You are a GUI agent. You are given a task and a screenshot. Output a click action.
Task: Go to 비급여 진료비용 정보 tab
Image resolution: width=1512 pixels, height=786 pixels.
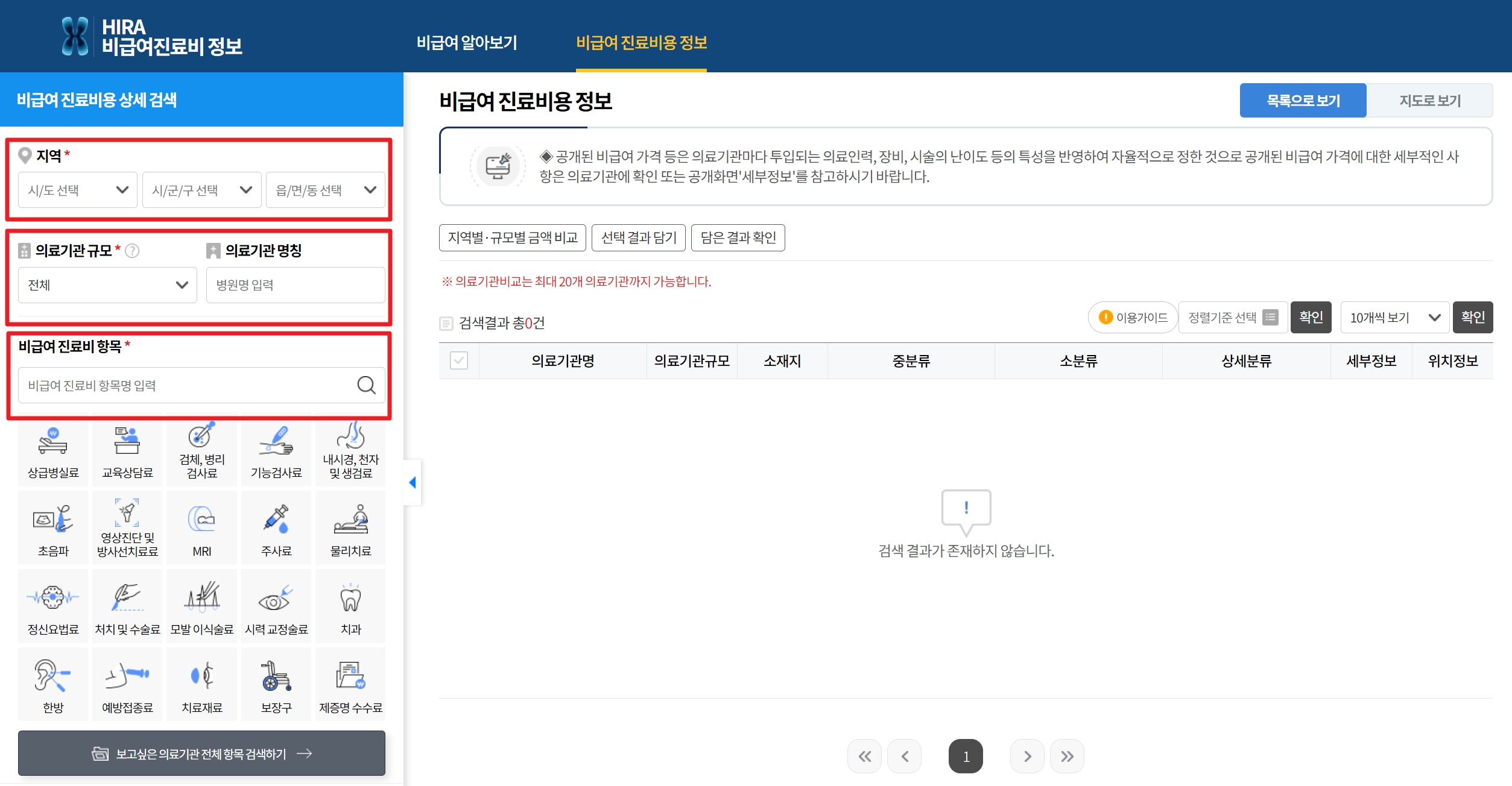pyautogui.click(x=641, y=43)
